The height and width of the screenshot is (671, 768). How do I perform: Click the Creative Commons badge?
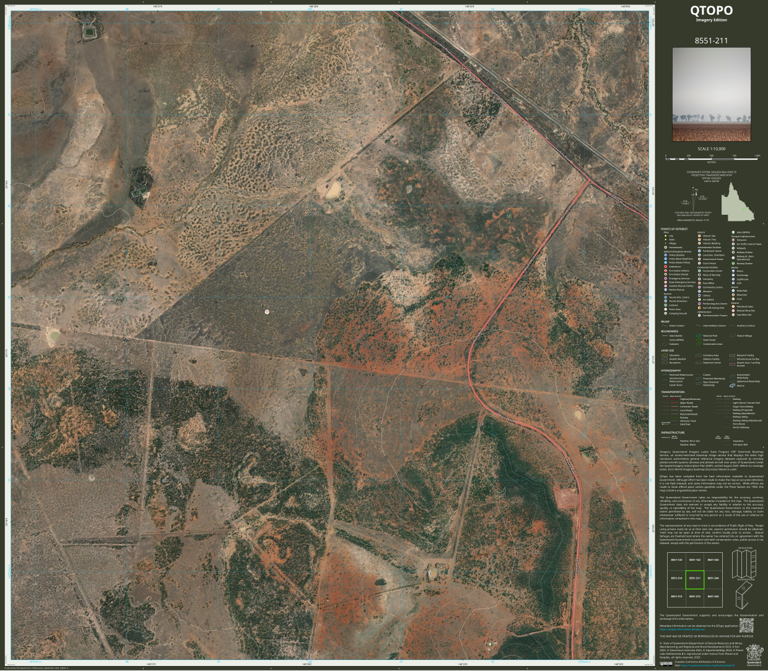[x=667, y=664]
